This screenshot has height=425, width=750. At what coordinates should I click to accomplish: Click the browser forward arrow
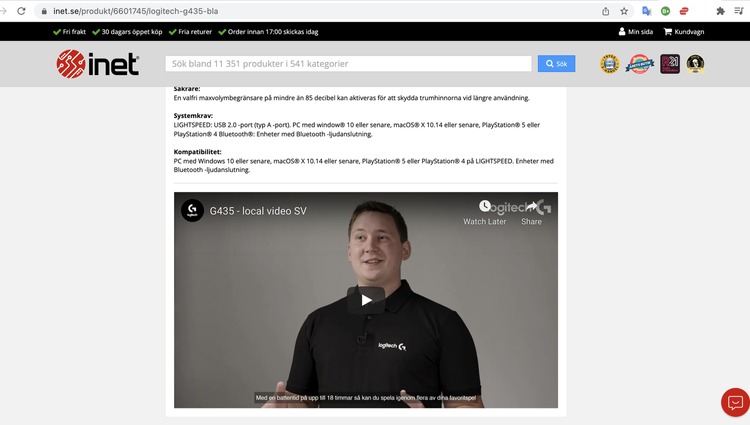(x=4, y=11)
